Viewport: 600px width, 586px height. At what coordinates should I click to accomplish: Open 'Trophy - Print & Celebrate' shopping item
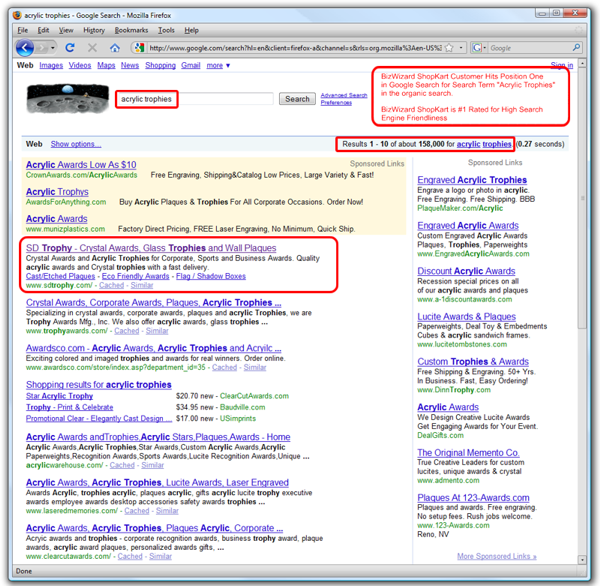(69, 407)
